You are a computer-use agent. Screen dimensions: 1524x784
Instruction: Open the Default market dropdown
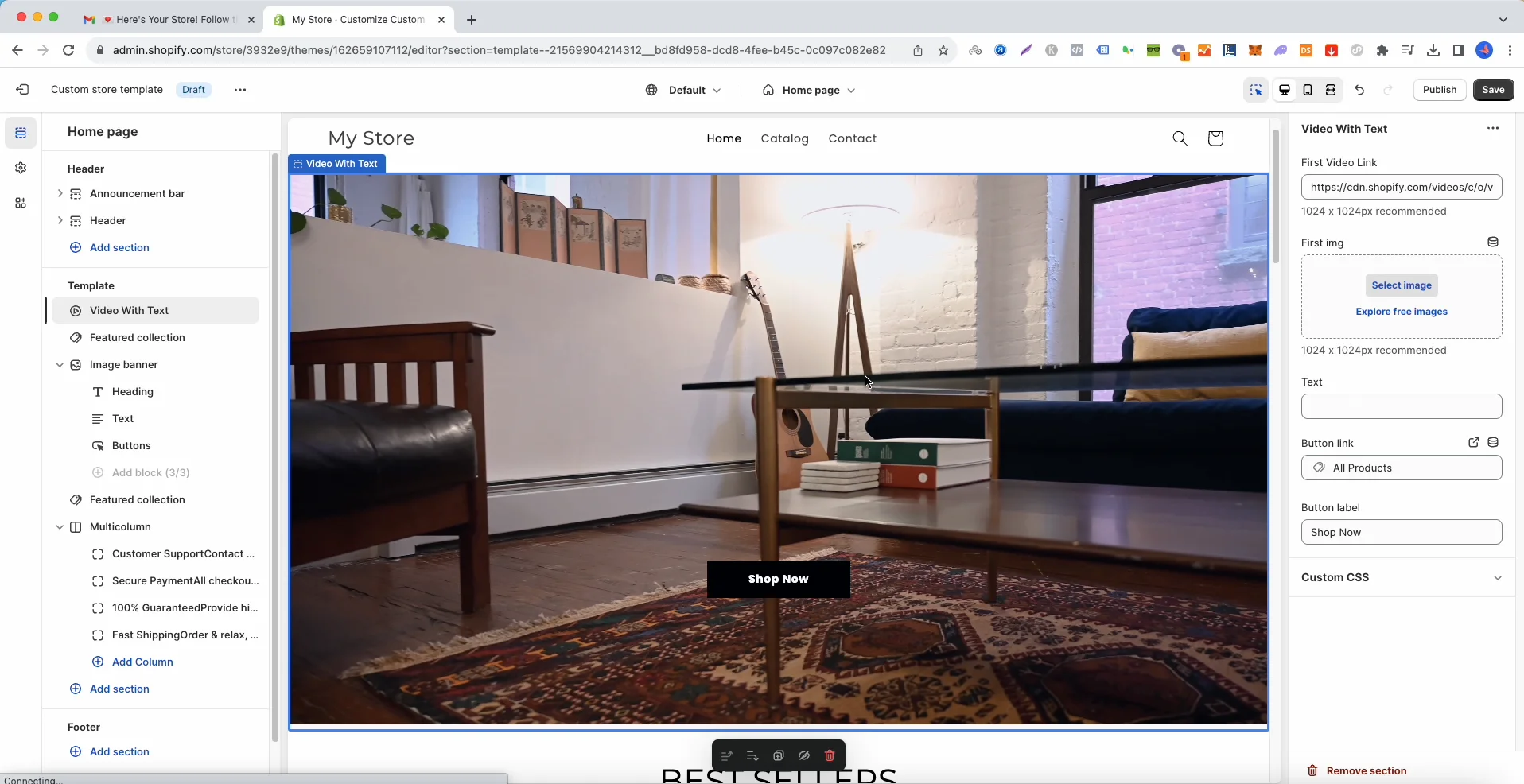(683, 90)
